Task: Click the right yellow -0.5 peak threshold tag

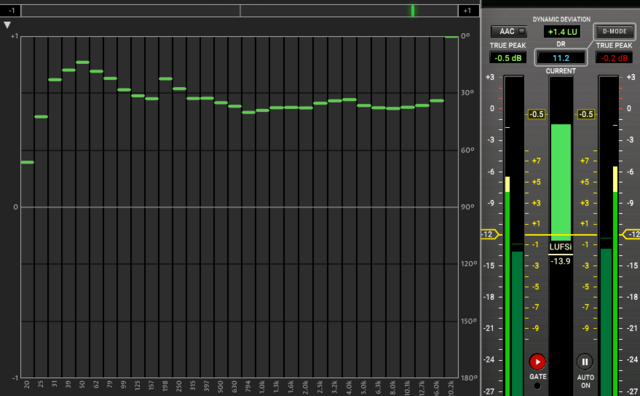Action: (x=586, y=114)
